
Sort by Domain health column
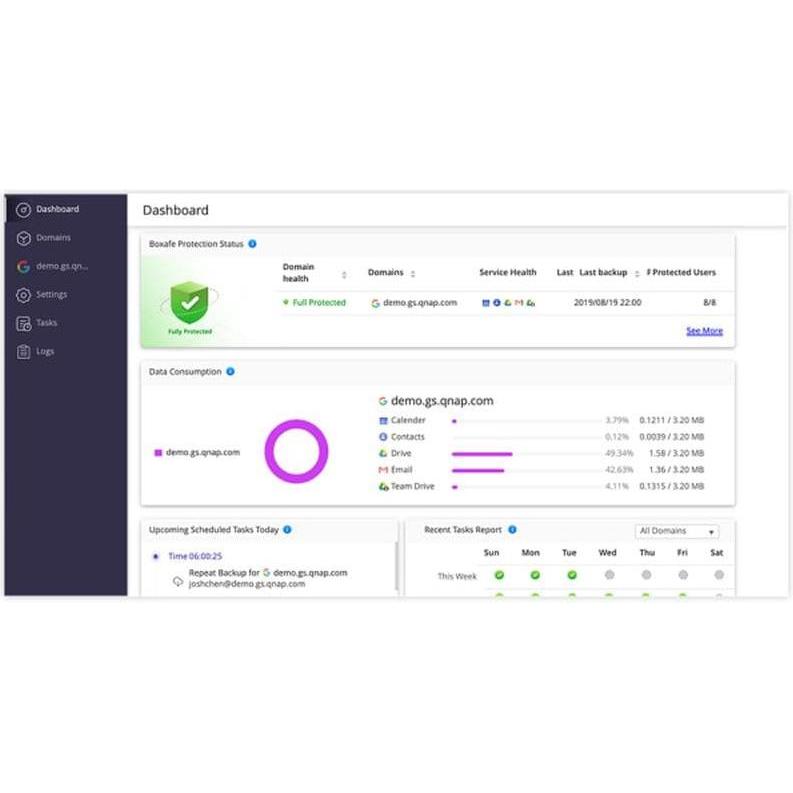pos(344,275)
